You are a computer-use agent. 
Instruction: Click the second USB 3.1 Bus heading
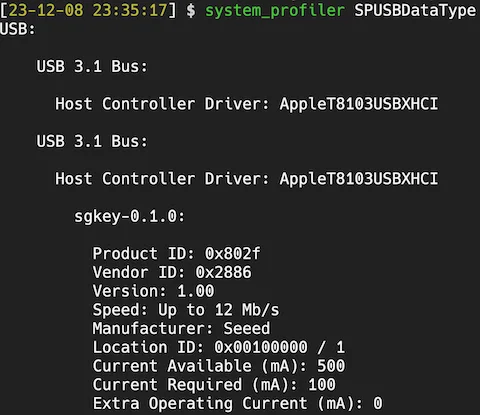pyautogui.click(x=92, y=141)
